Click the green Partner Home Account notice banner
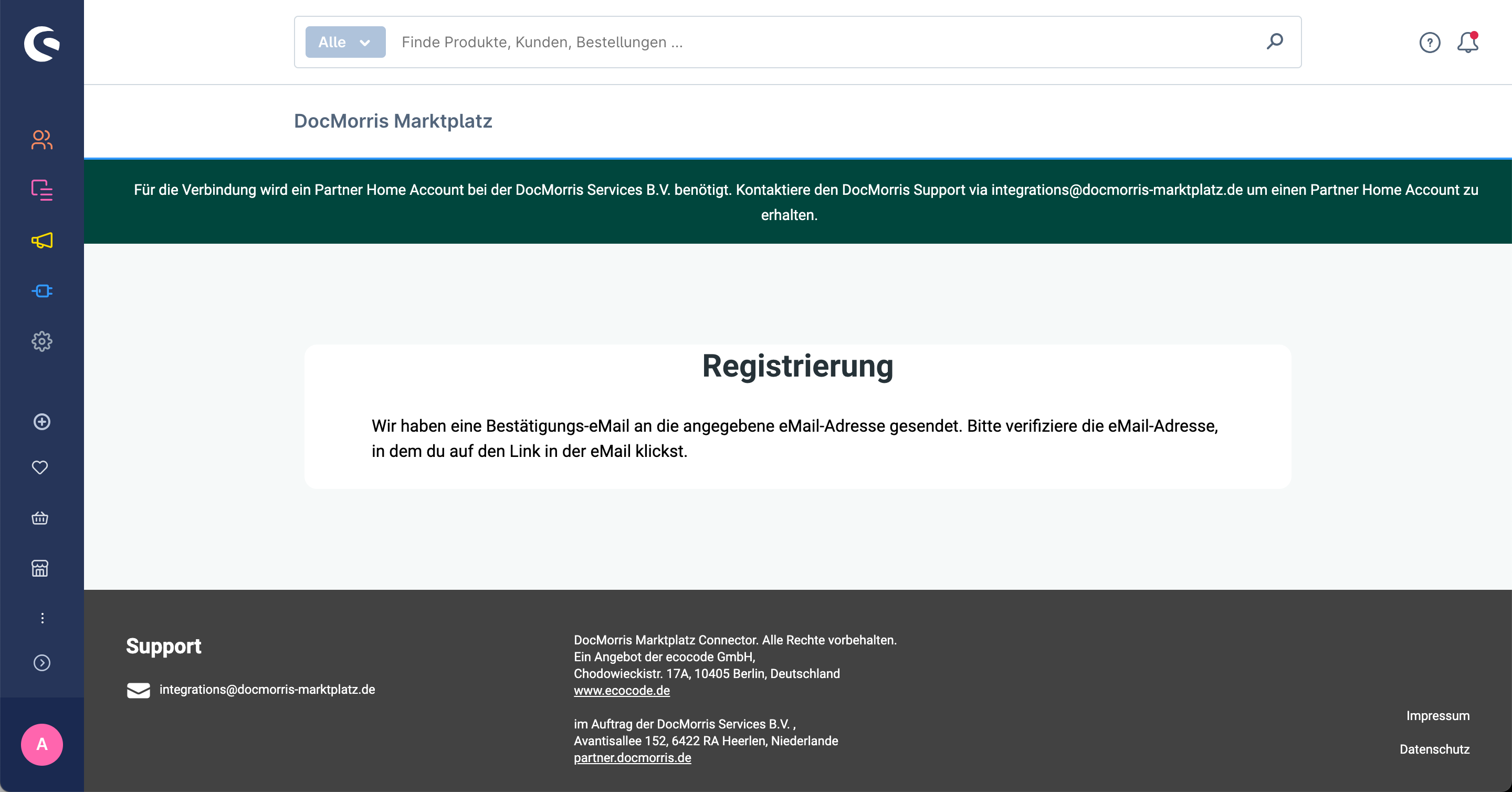1512x792 pixels. [797, 201]
